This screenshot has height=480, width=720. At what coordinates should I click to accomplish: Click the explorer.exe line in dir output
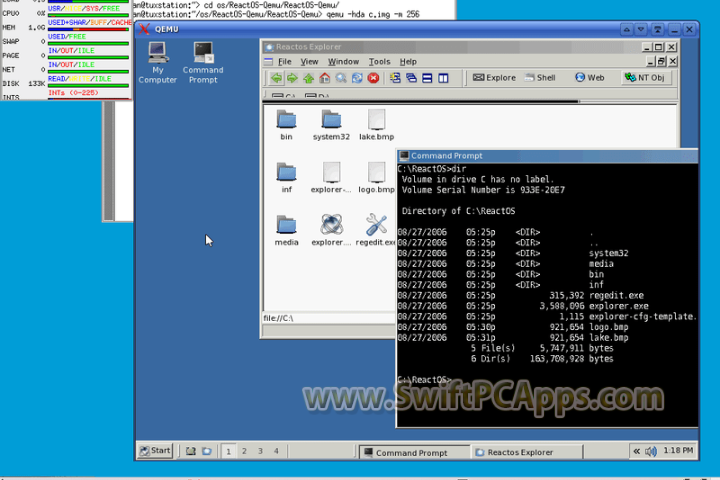[523, 306]
